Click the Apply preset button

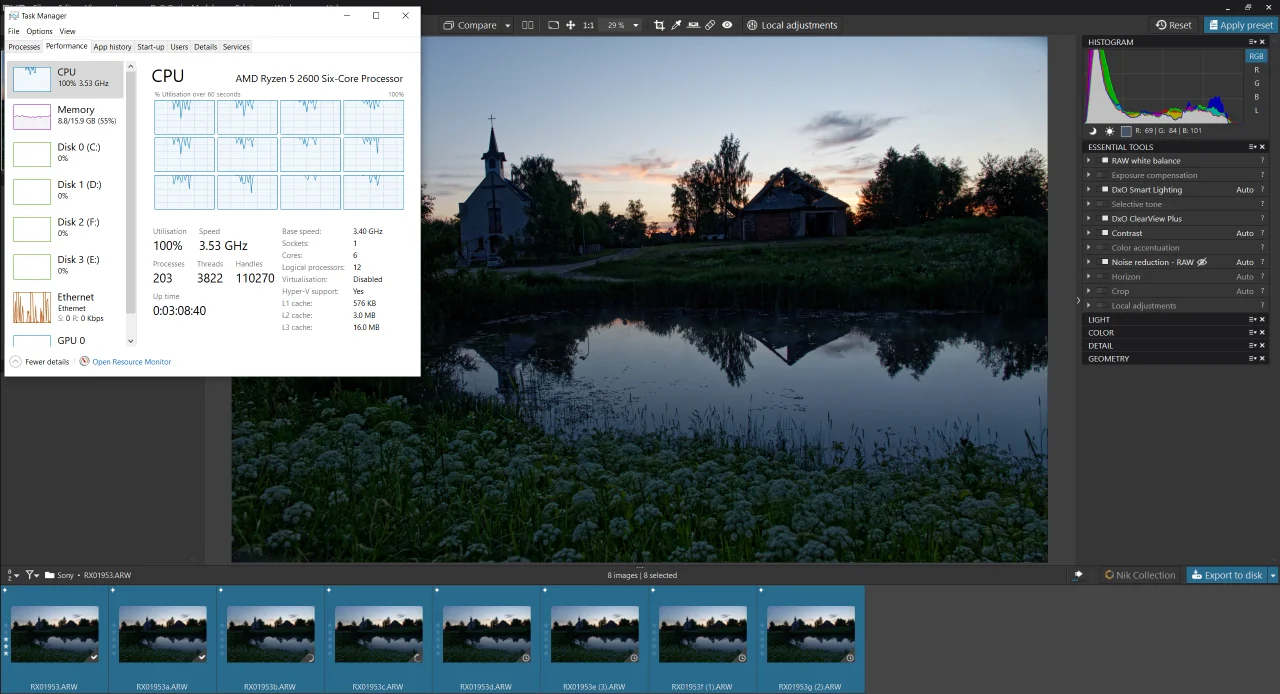[x=1241, y=25]
